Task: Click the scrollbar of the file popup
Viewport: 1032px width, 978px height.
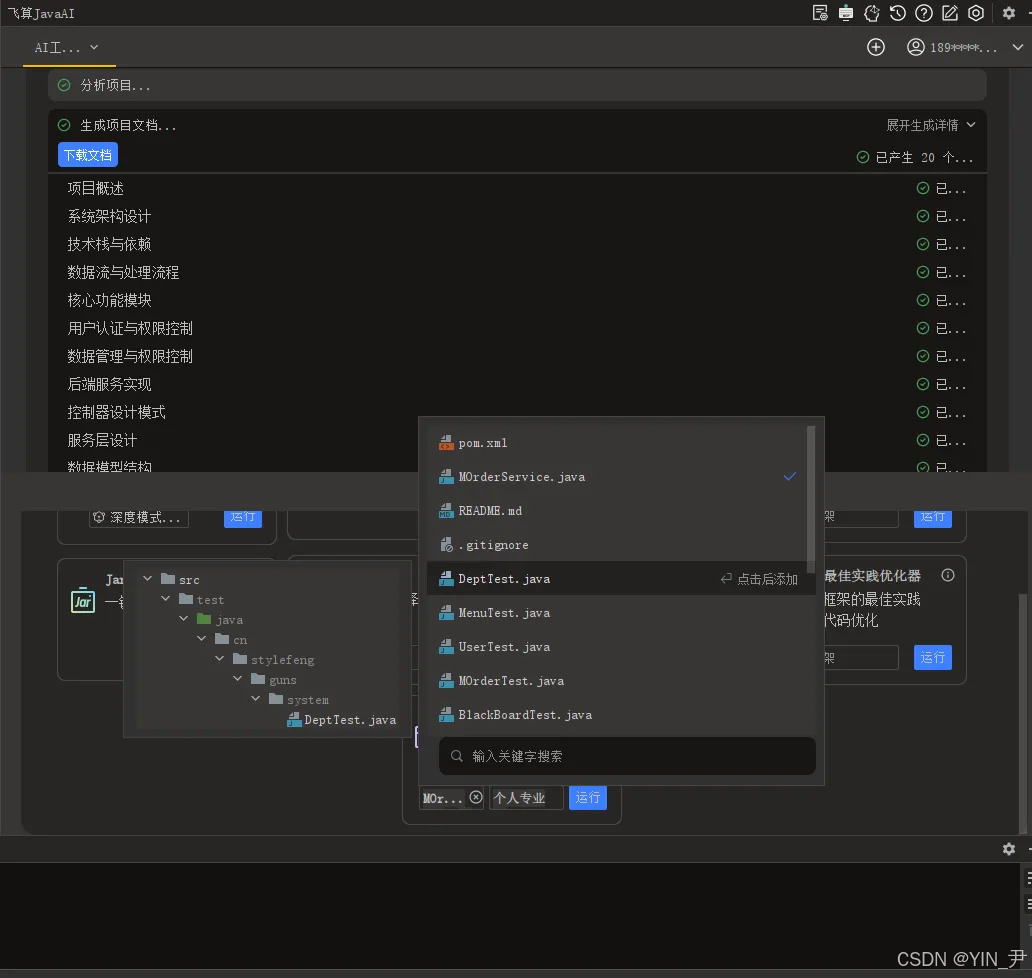Action: tap(811, 500)
